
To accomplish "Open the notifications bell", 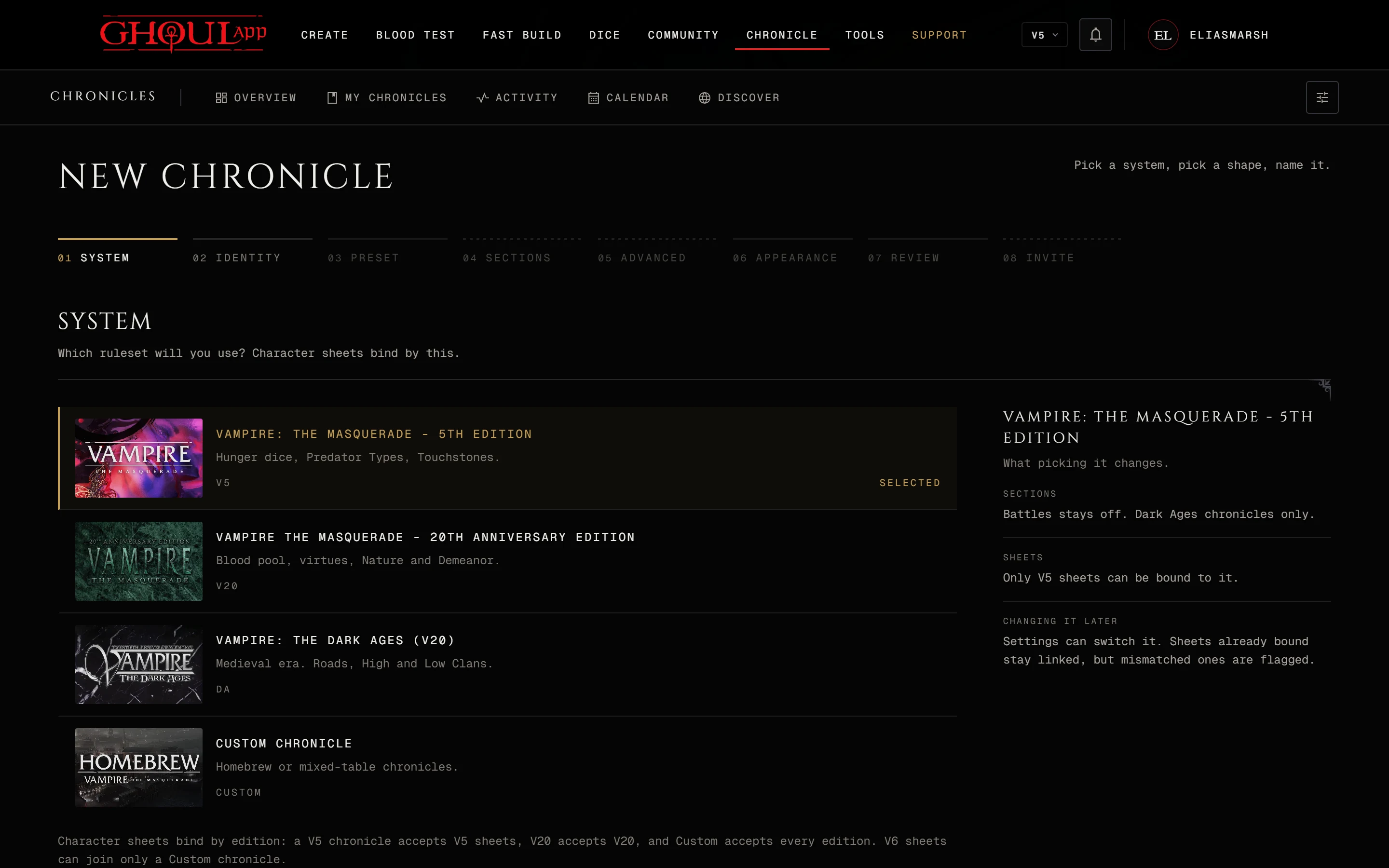I will point(1095,35).
